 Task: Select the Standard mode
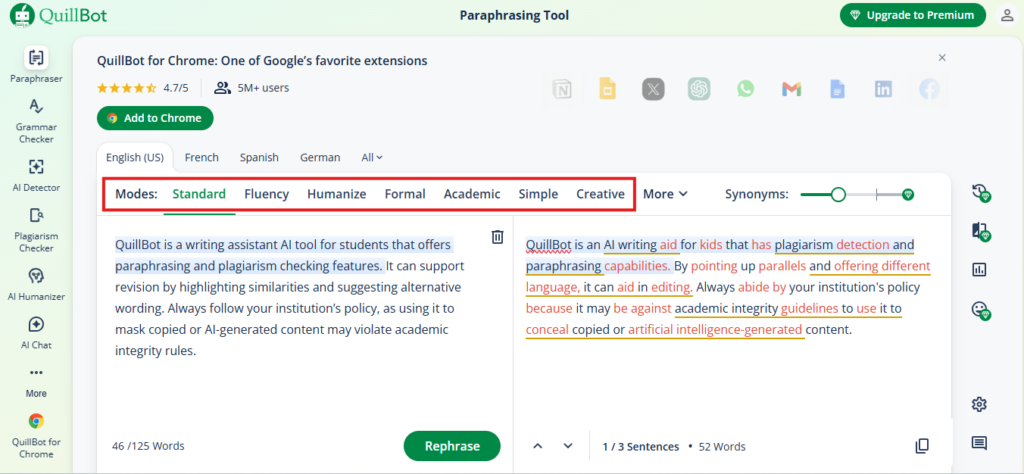tap(199, 194)
